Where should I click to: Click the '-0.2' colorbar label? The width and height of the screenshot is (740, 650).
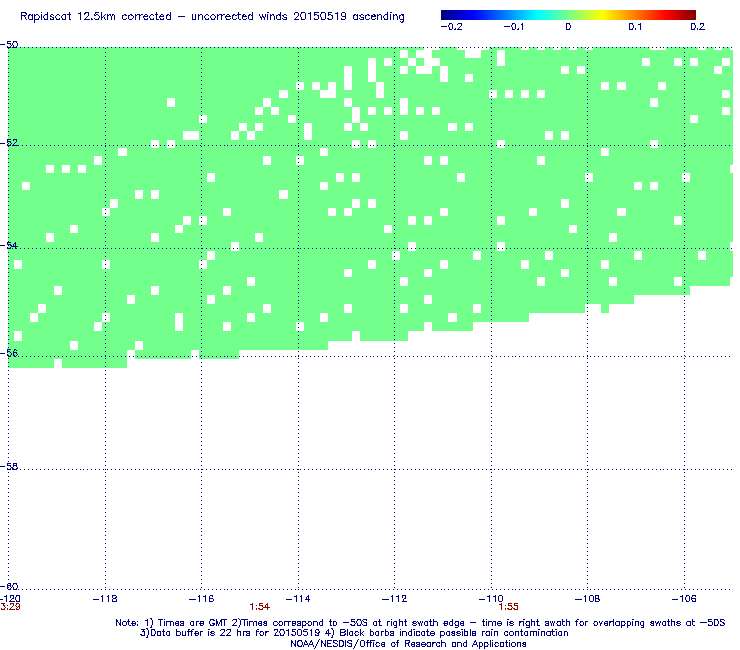(x=451, y=27)
